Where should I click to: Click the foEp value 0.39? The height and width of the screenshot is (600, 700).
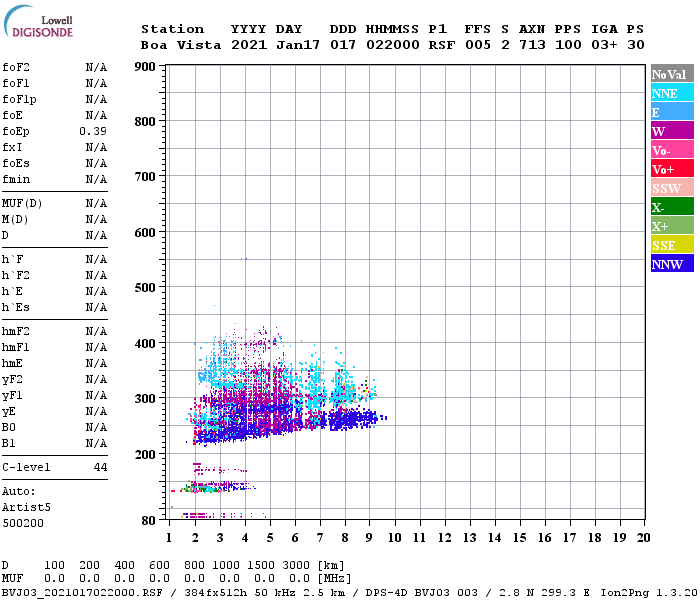coord(93,131)
